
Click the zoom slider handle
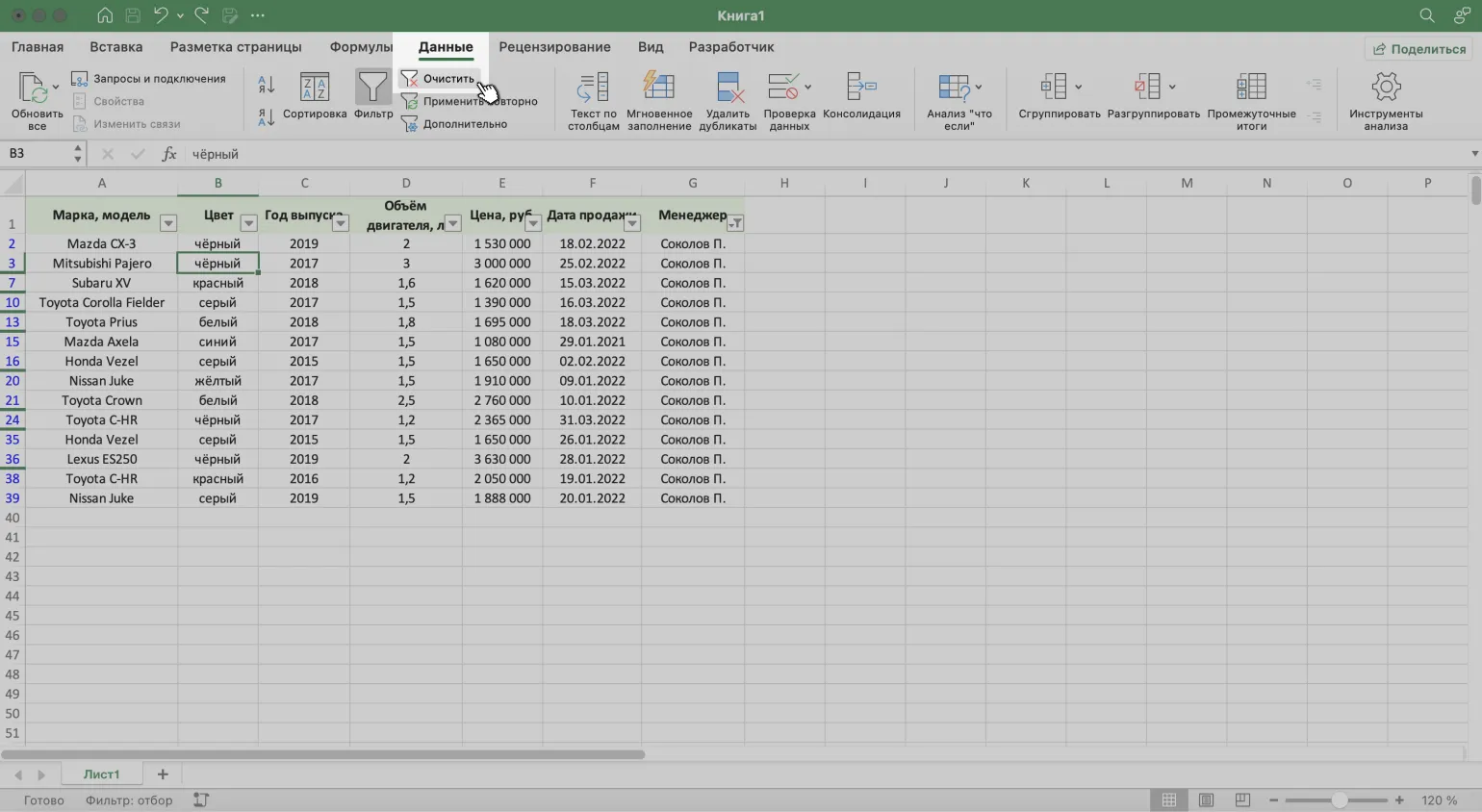pos(1339,800)
